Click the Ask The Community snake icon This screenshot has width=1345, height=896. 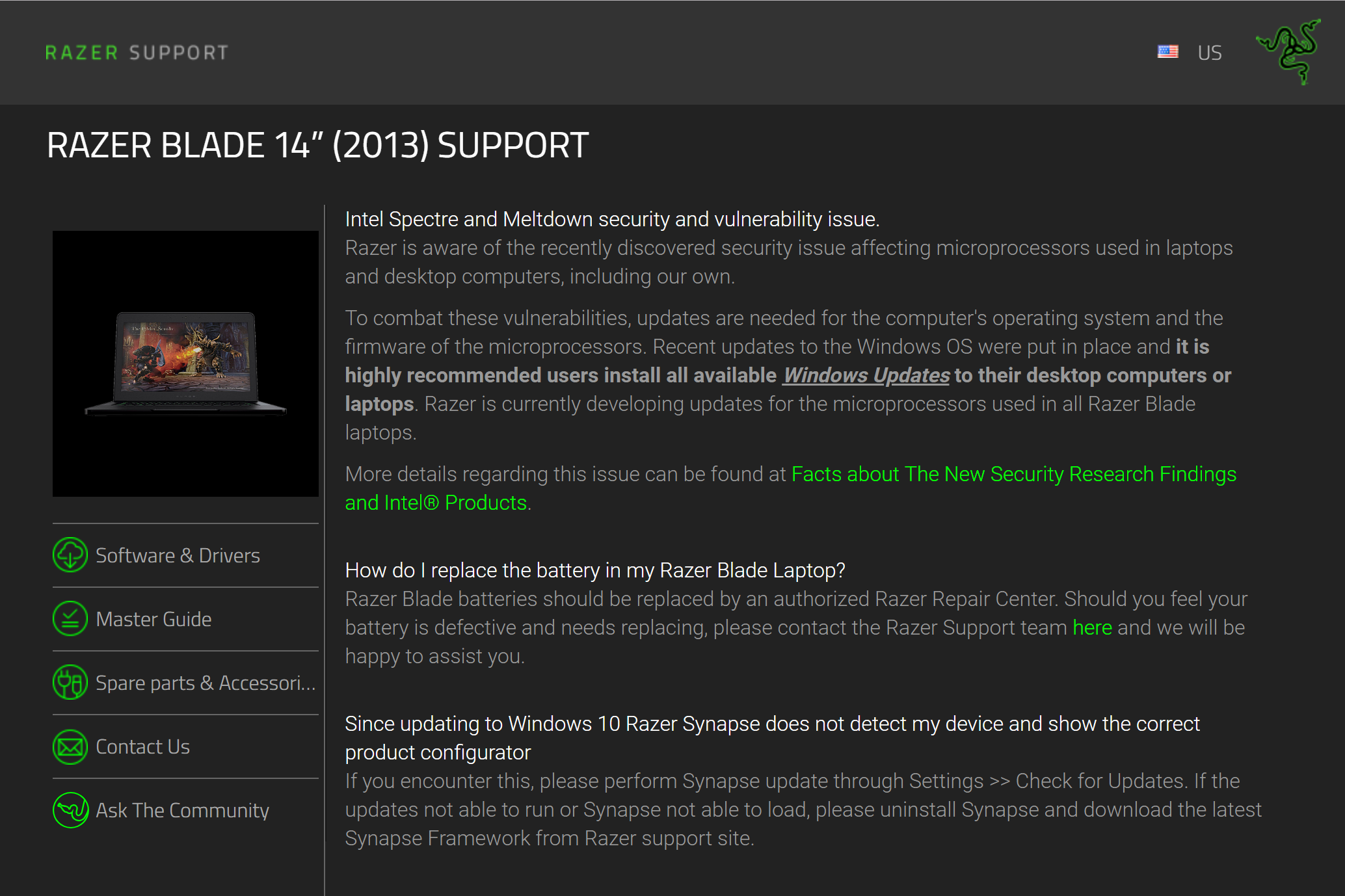(70, 810)
